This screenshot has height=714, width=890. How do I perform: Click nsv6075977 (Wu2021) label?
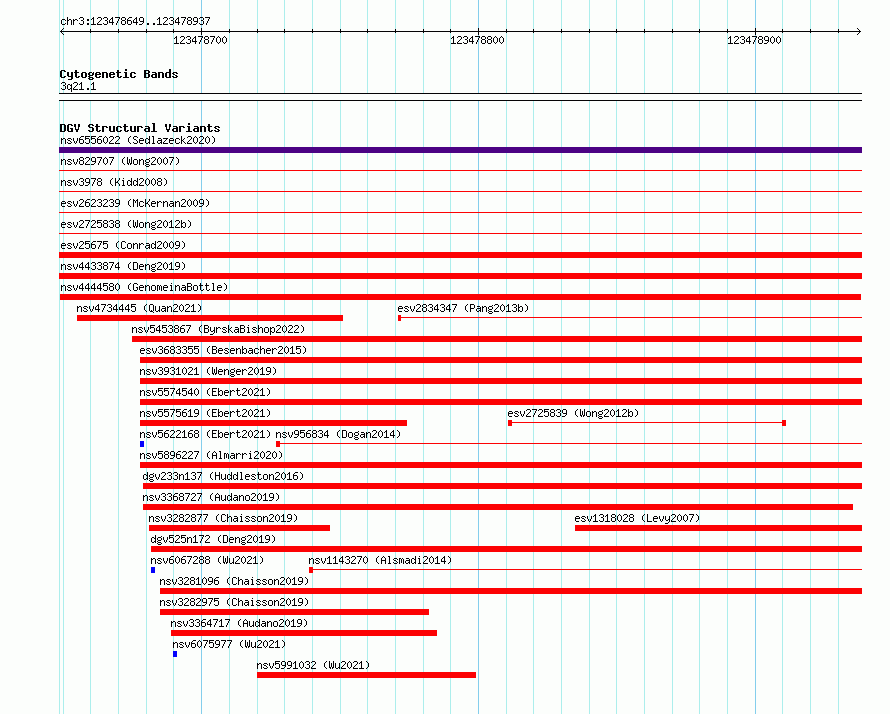229,644
